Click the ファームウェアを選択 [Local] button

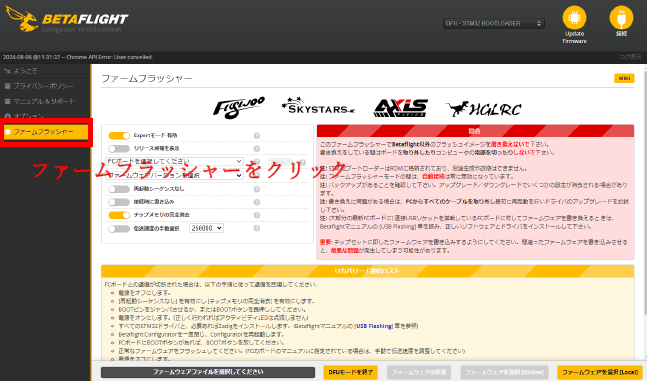pos(600,372)
